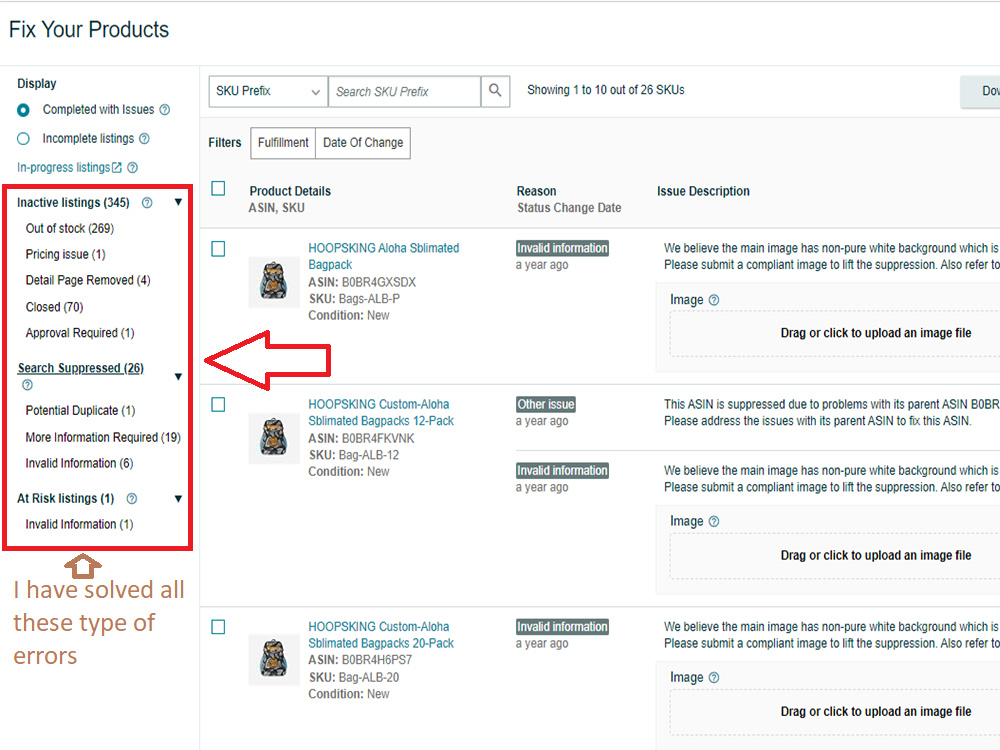
Task: Click Image help icon for Bags-ALB-P row
Action: (x=714, y=300)
